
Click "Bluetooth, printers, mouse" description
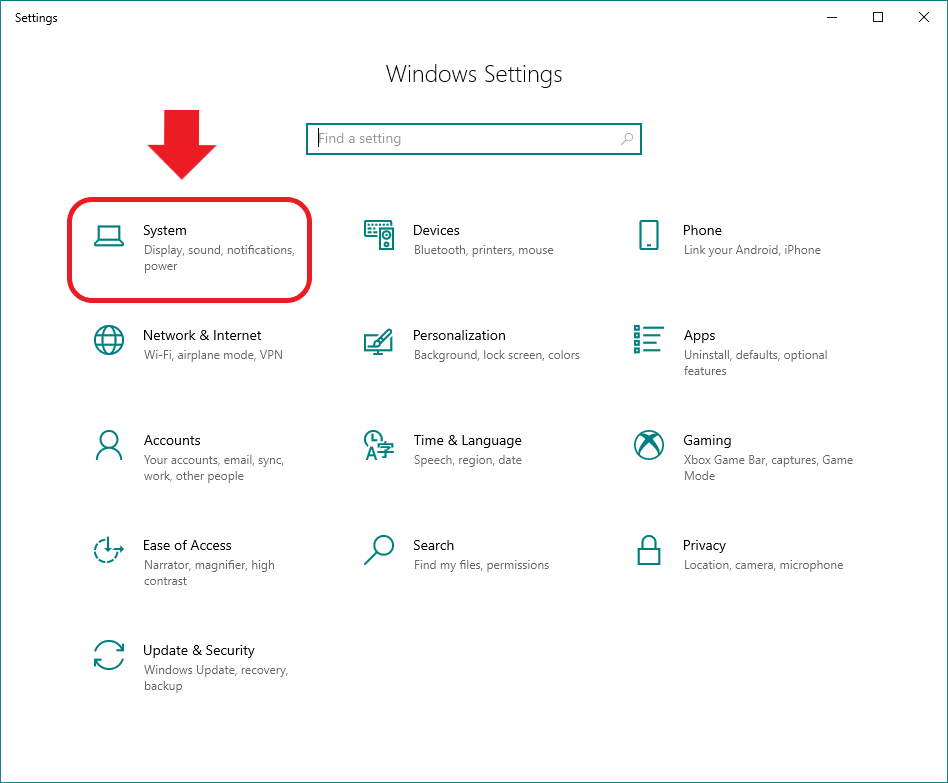tap(484, 250)
